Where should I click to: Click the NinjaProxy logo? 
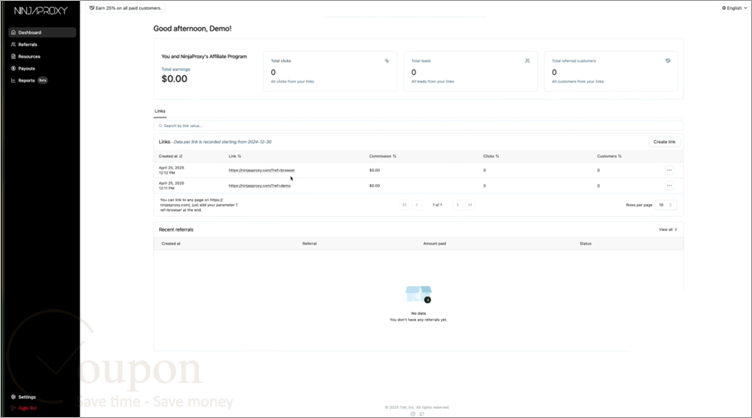[x=41, y=11]
